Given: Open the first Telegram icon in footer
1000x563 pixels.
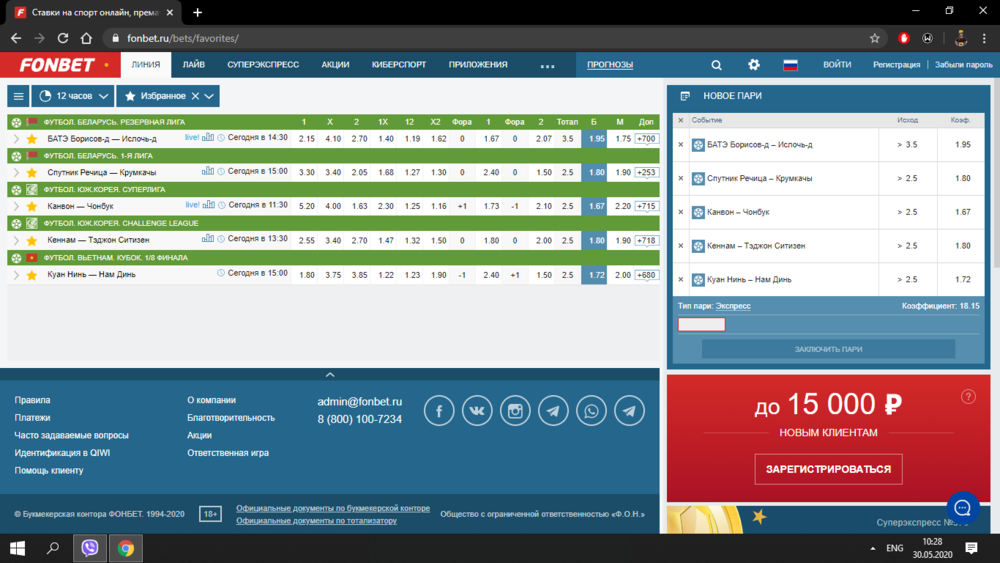Looking at the screenshot, I should [x=553, y=411].
